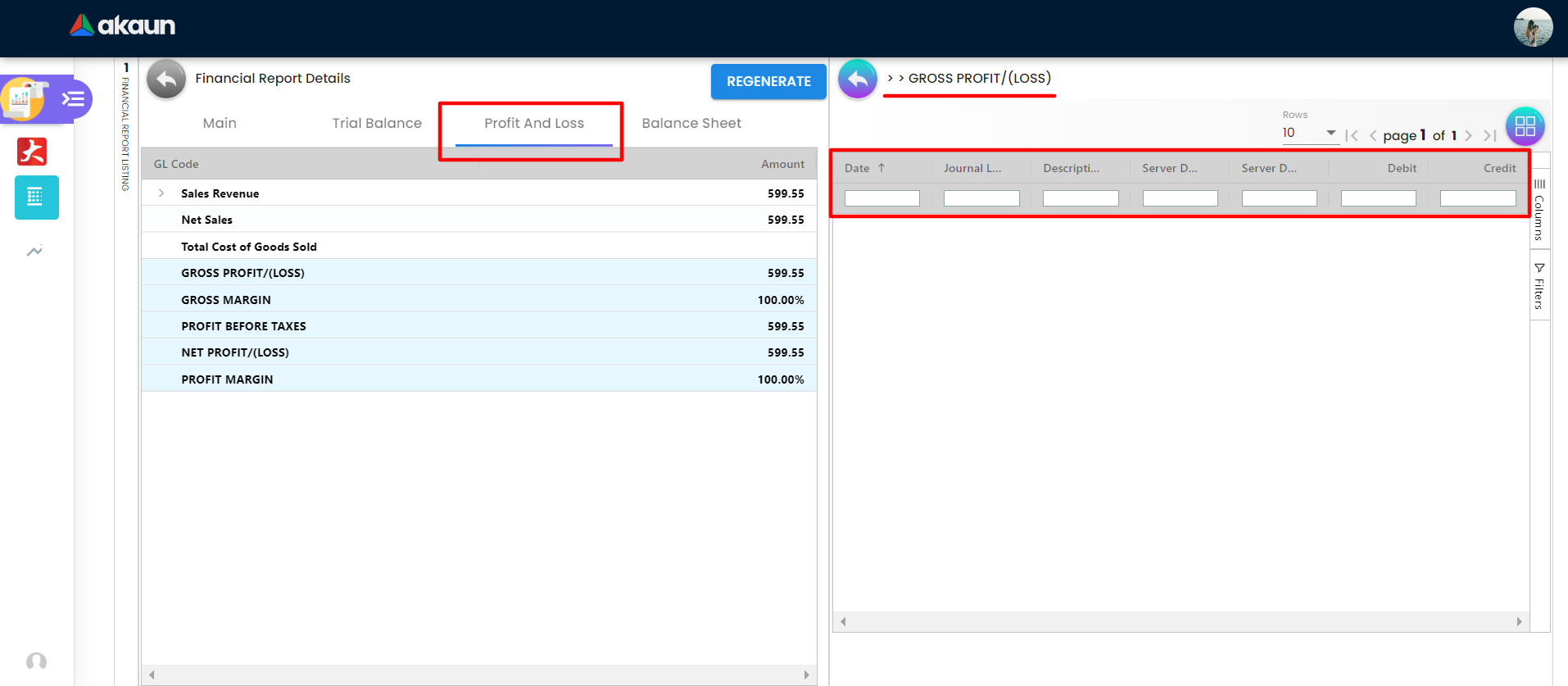The width and height of the screenshot is (1568, 686).
Task: Open the app switcher menu icon
Action: (75, 99)
